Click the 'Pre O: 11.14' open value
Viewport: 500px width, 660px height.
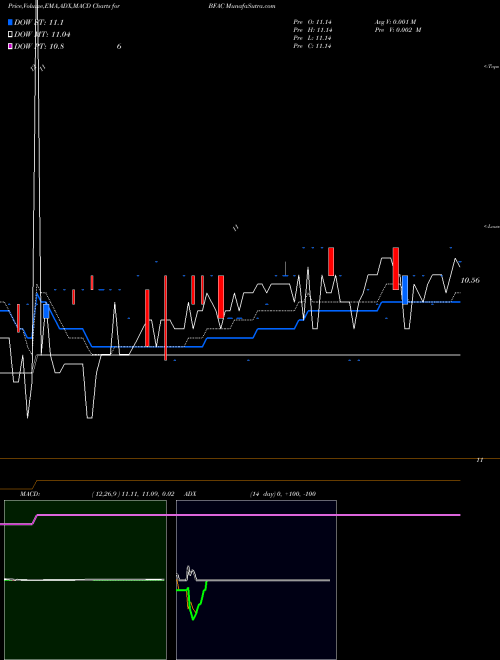(312, 21)
